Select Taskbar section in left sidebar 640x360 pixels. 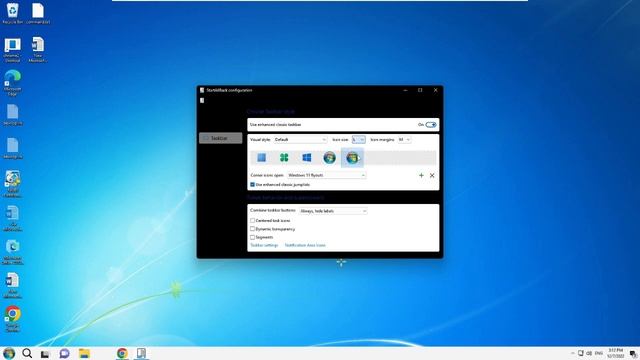click(x=220, y=138)
